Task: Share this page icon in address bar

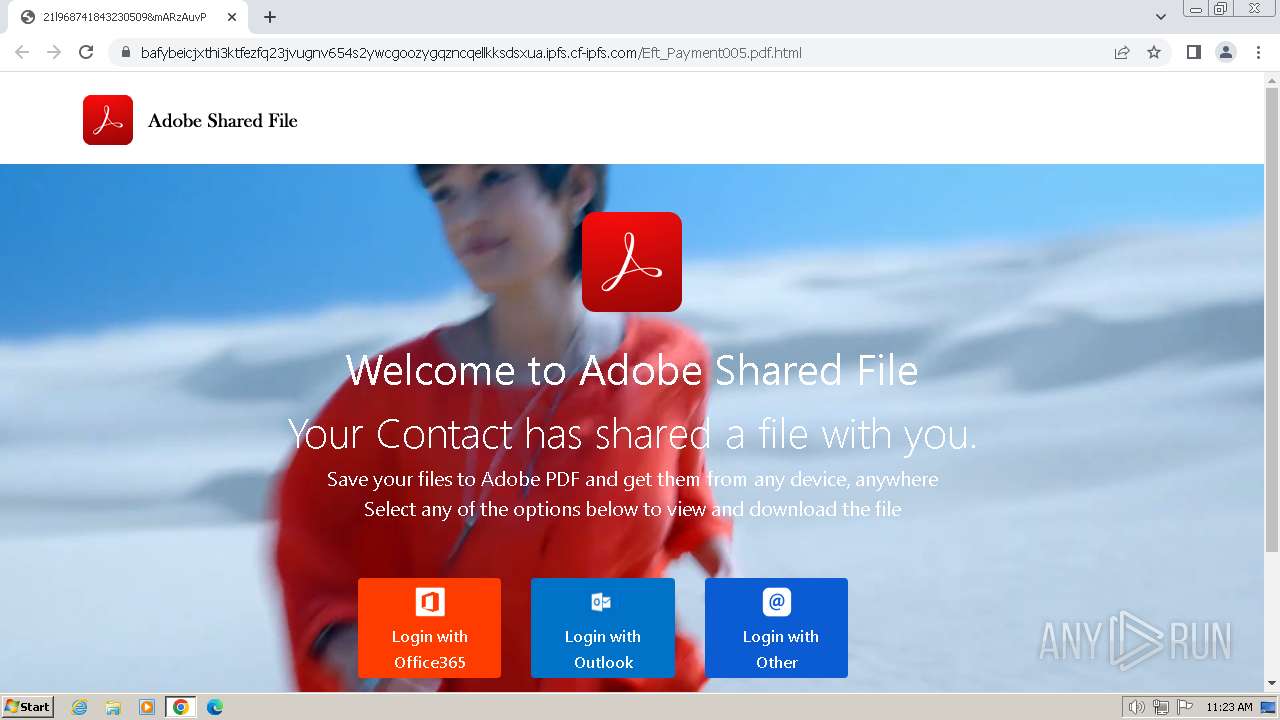Action: pos(1122,52)
